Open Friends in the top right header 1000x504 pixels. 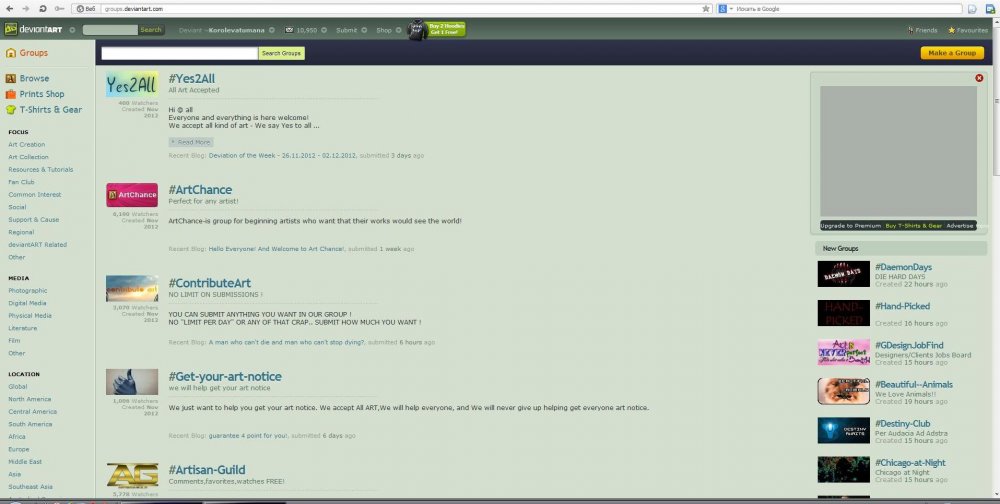click(922, 30)
